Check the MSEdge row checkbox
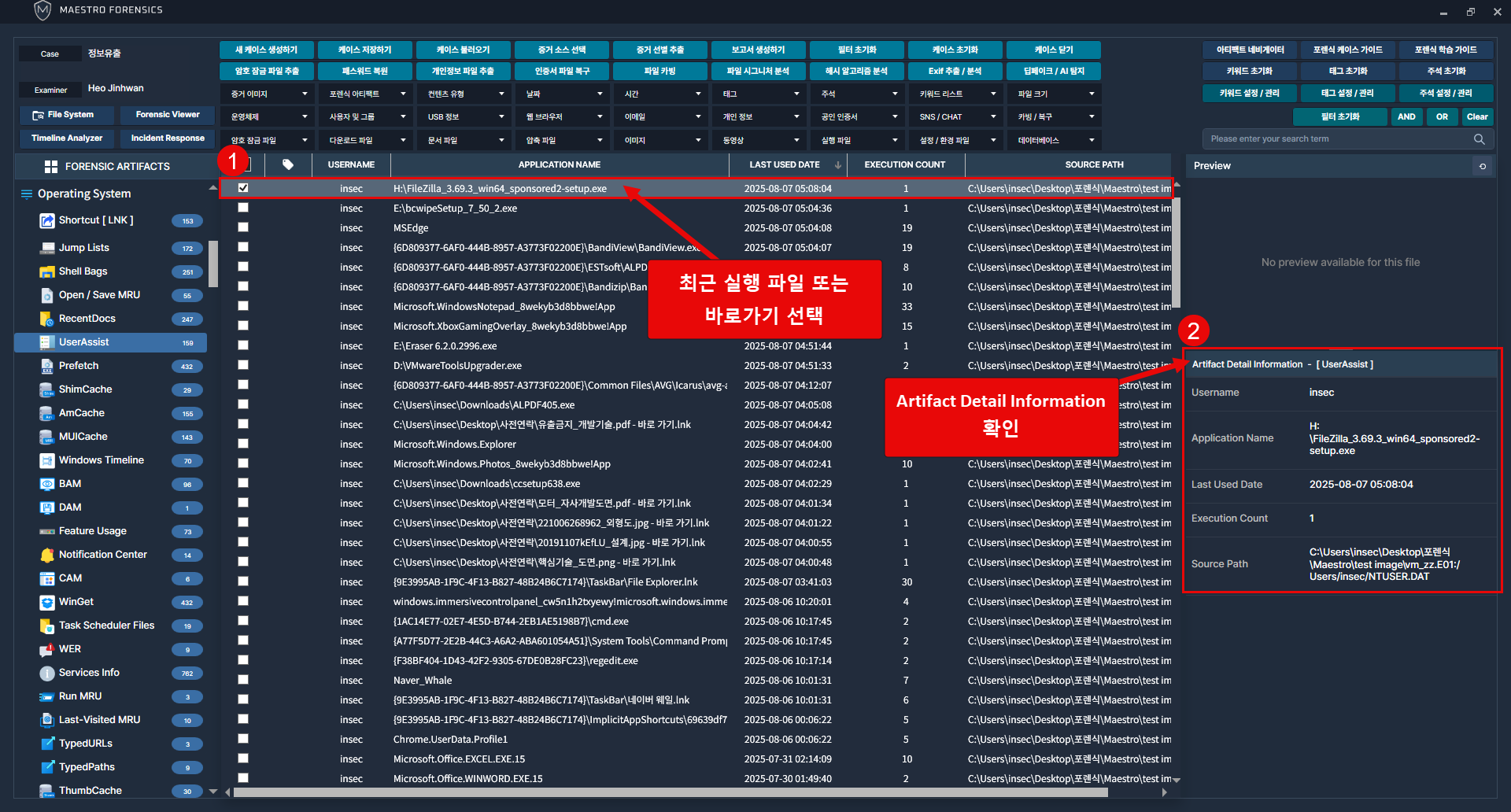The image size is (1511, 812). point(243,227)
